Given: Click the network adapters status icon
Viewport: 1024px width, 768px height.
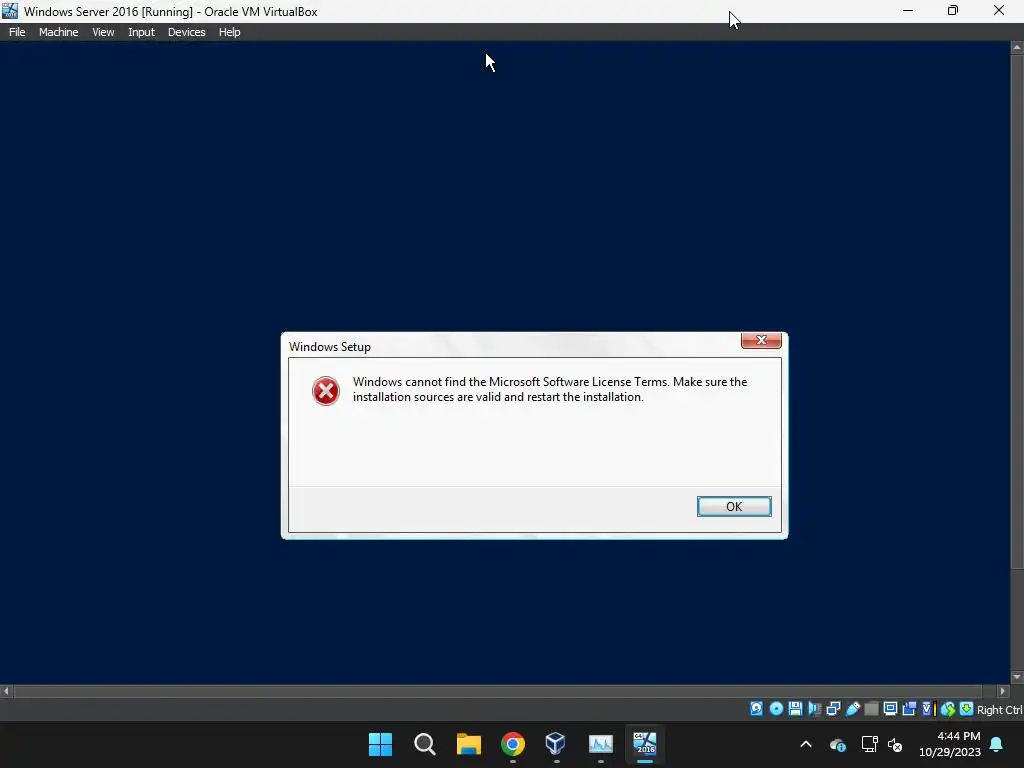Looking at the screenshot, I should tap(833, 709).
